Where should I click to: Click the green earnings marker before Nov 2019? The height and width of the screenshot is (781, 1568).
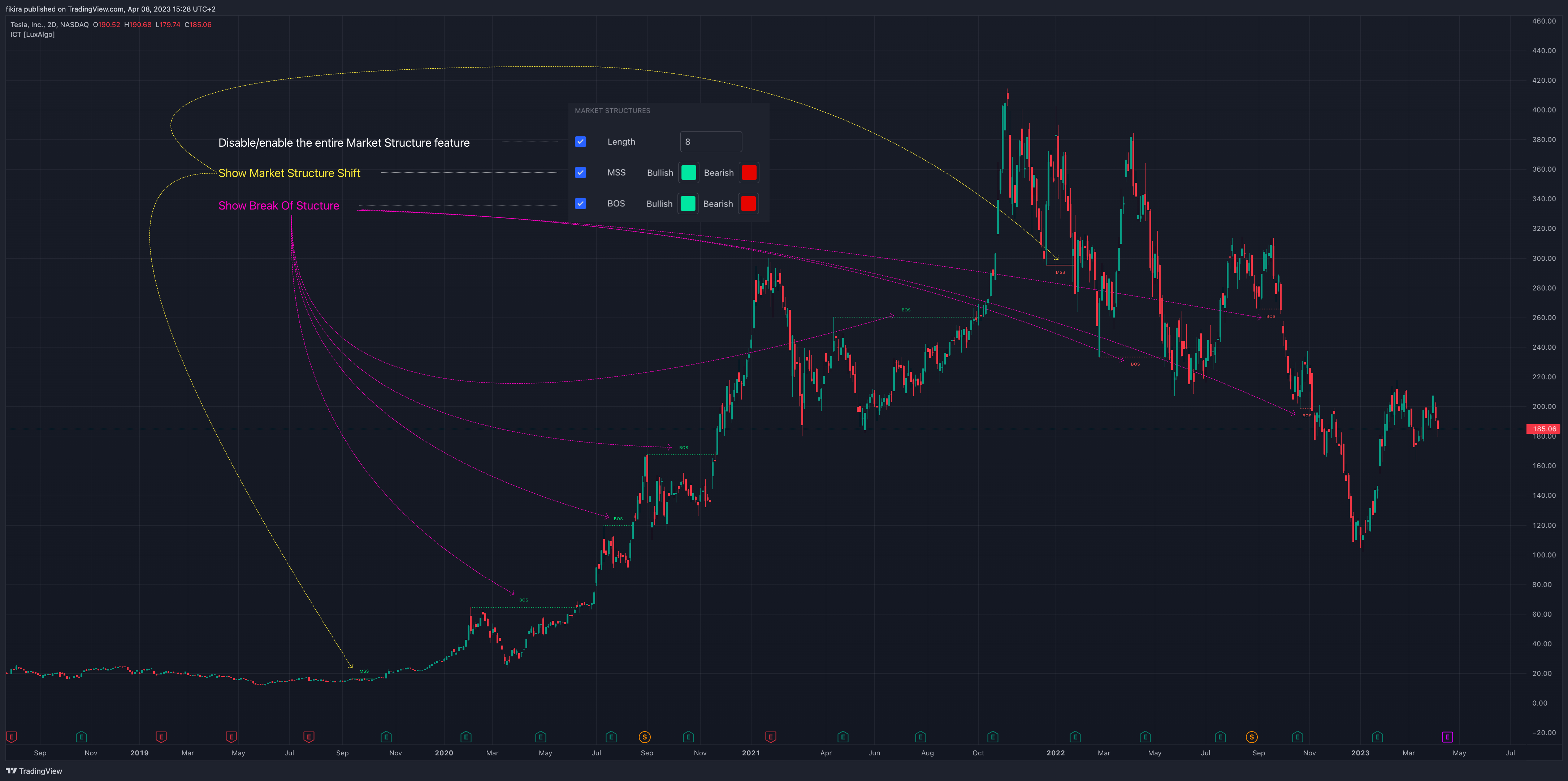coord(386,737)
